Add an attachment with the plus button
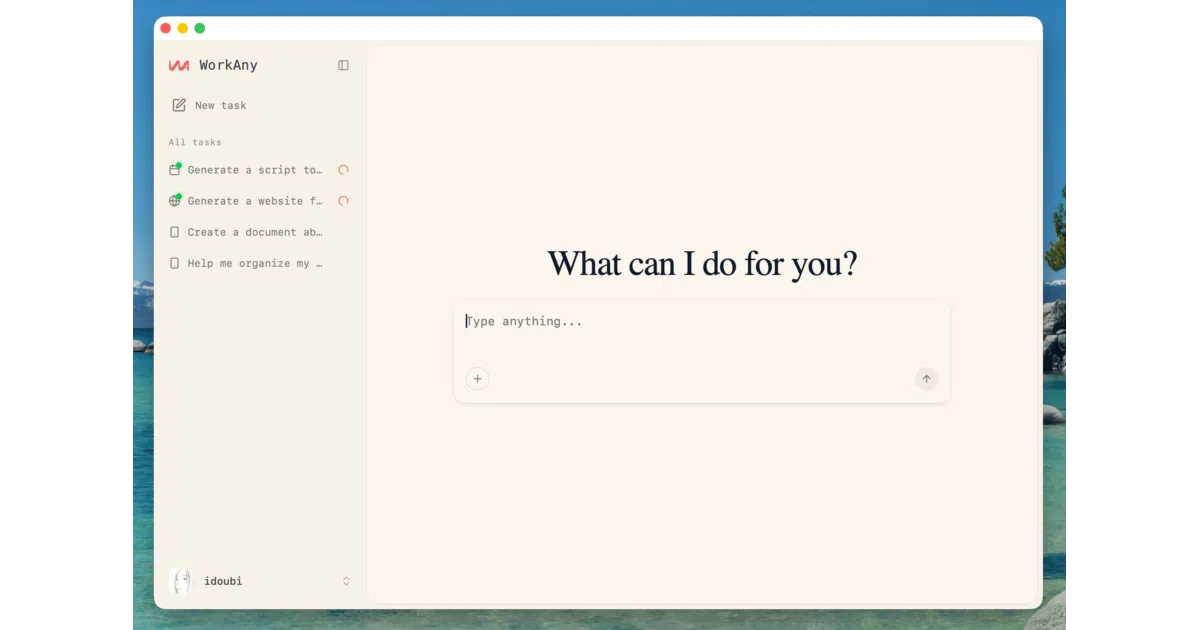Screen dimensions: 1200x630 (x=477, y=379)
